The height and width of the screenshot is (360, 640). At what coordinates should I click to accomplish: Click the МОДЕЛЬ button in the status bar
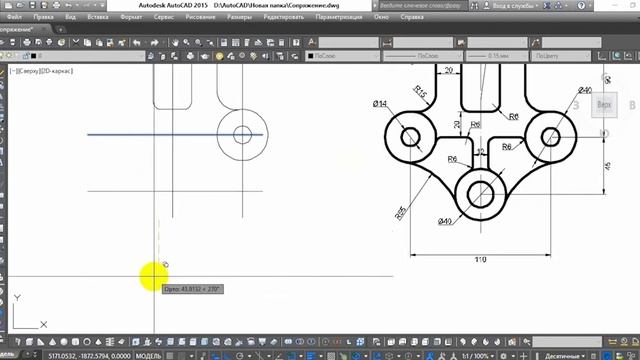(x=149, y=356)
